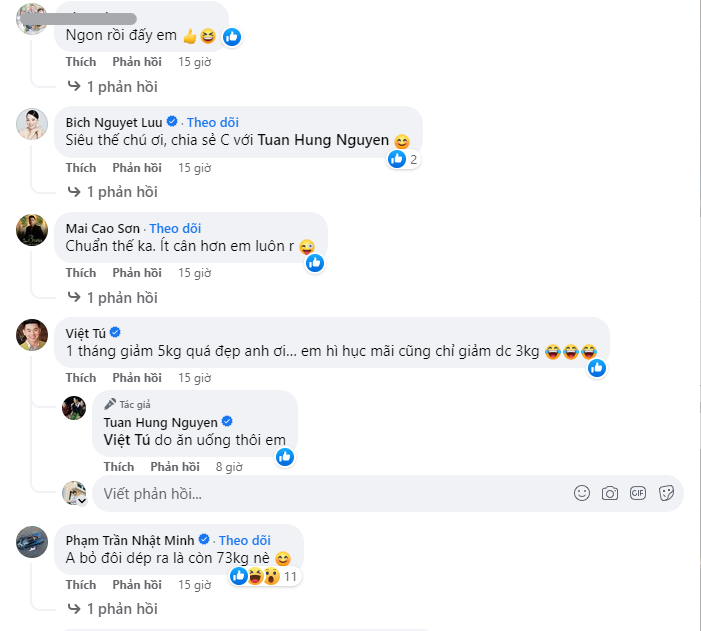The image size is (701, 631).
Task: Open Việt Tú's profile picture
Action: pyautogui.click(x=33, y=335)
